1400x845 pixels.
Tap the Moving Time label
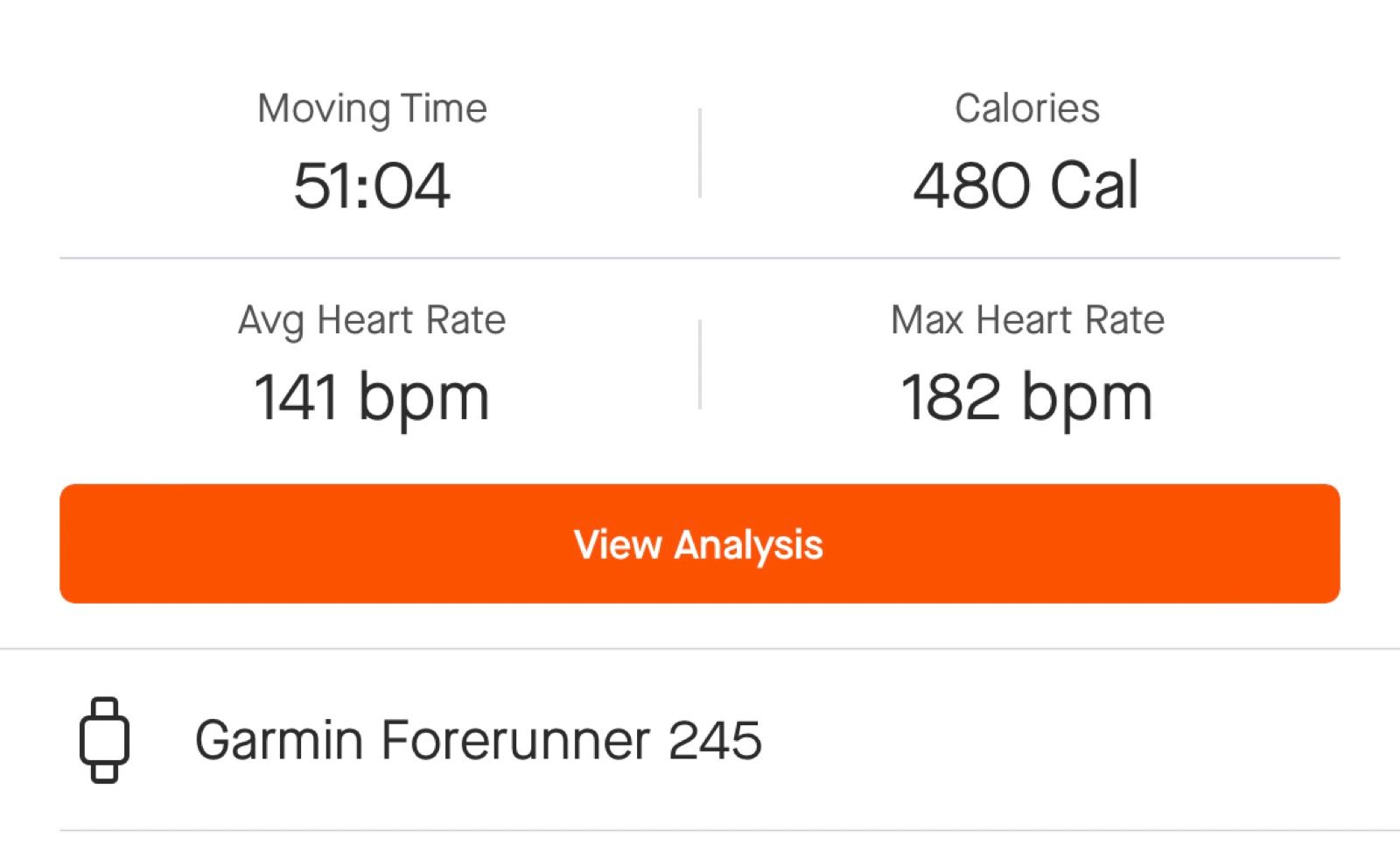click(x=372, y=108)
